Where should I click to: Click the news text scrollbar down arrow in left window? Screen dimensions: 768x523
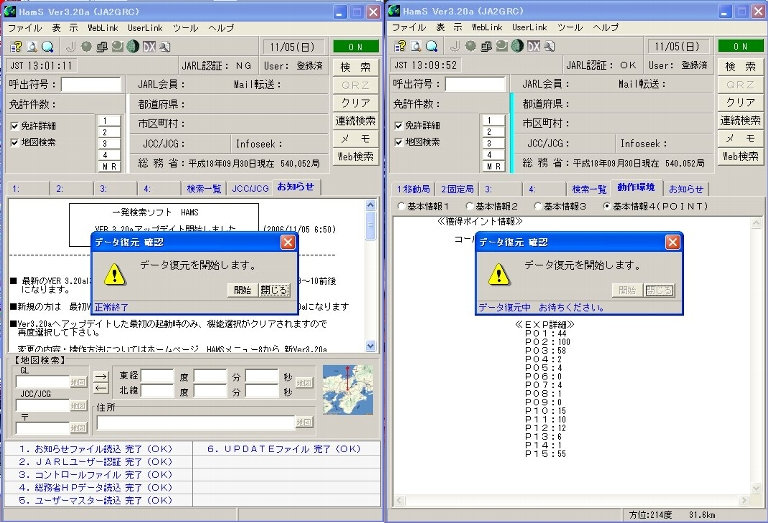point(371,346)
